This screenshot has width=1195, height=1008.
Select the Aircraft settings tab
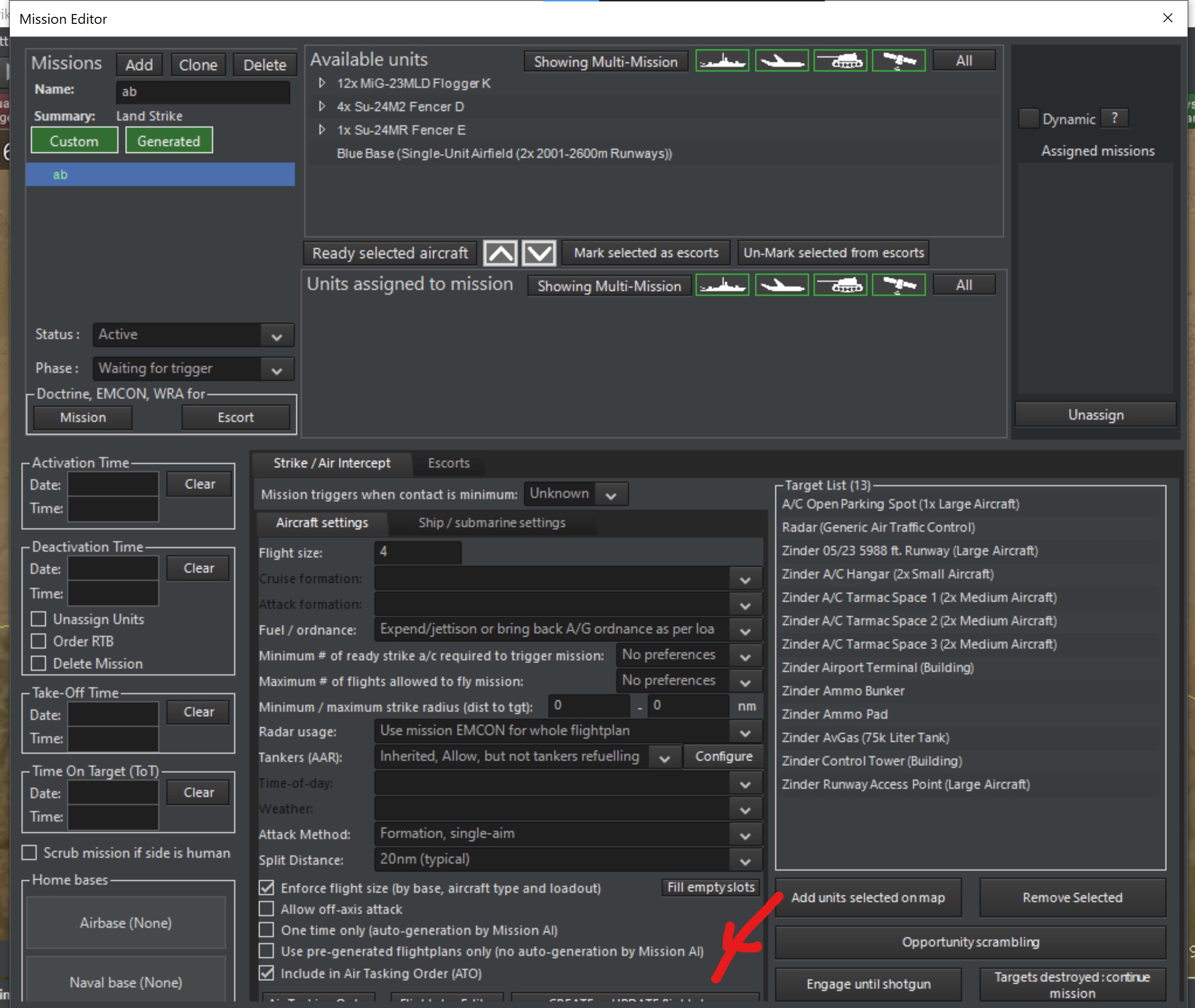322,522
